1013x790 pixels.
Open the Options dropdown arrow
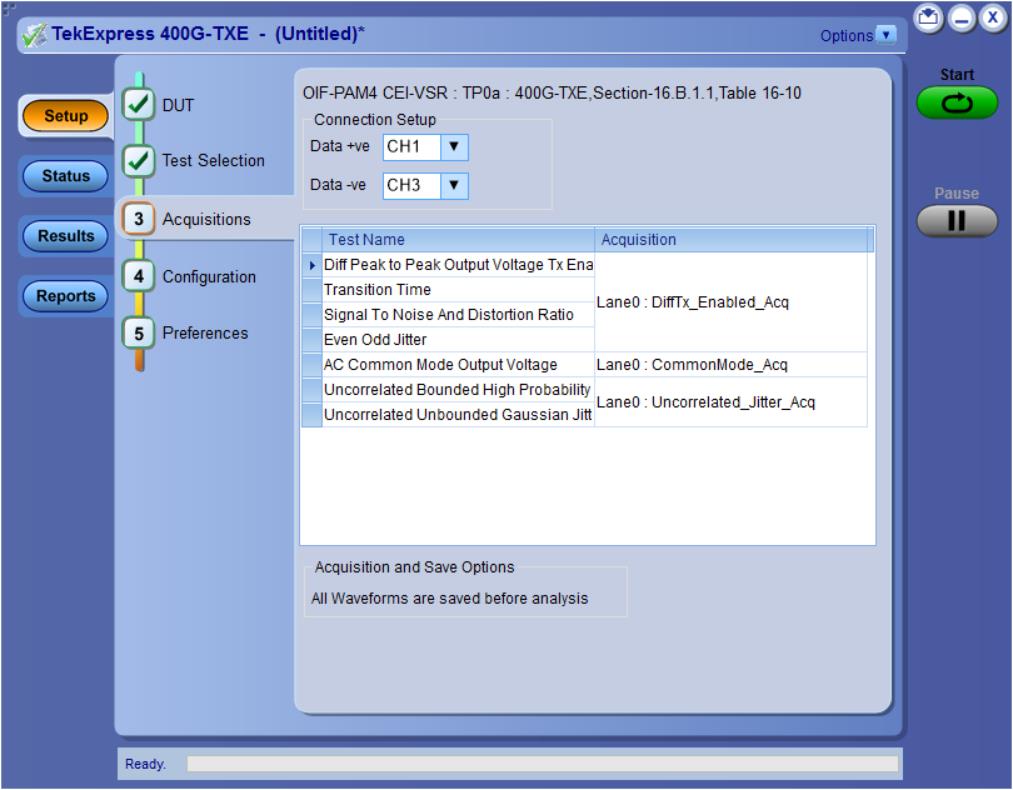coord(886,36)
